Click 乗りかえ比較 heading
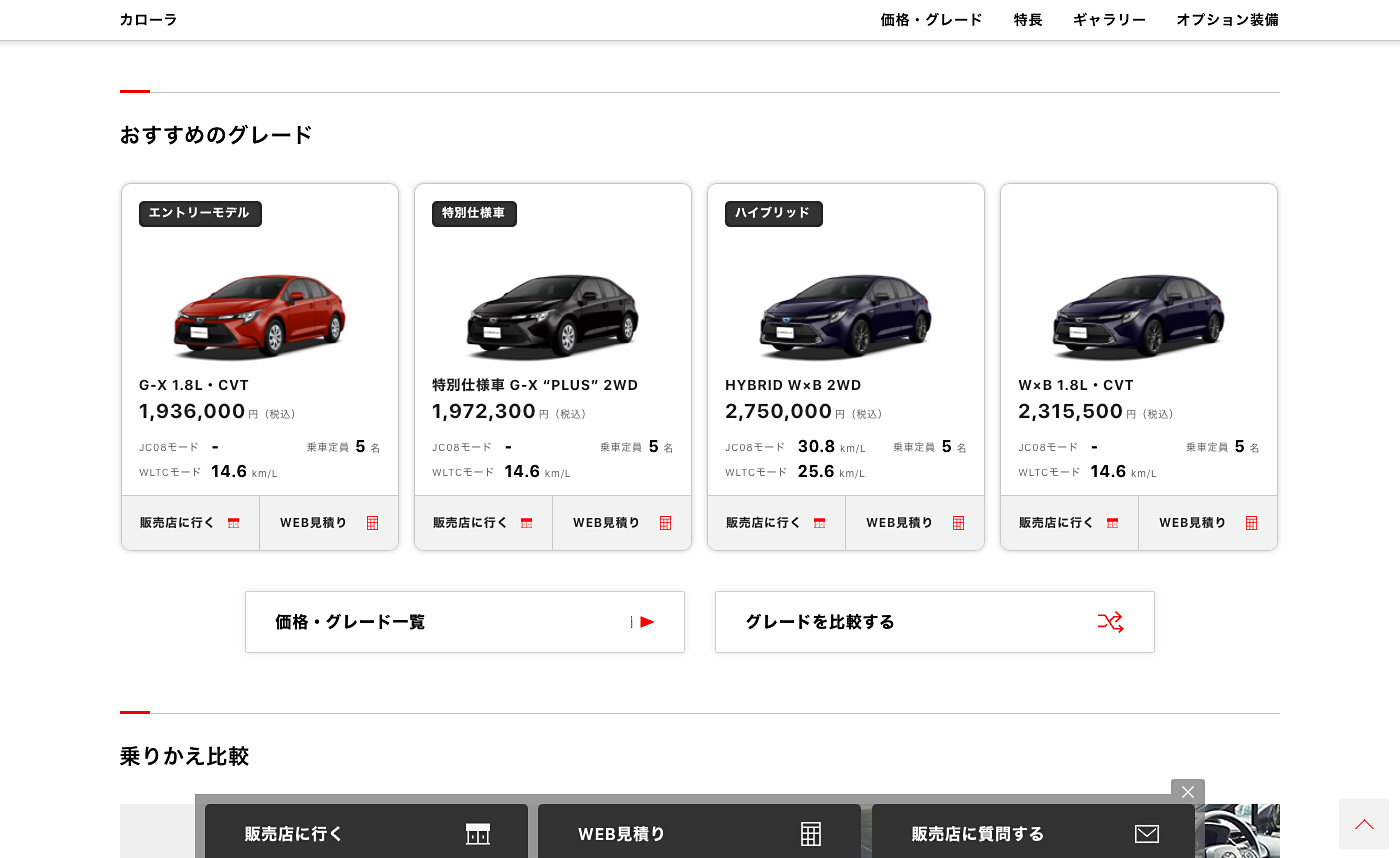Image resolution: width=1400 pixels, height=858 pixels. tap(184, 756)
